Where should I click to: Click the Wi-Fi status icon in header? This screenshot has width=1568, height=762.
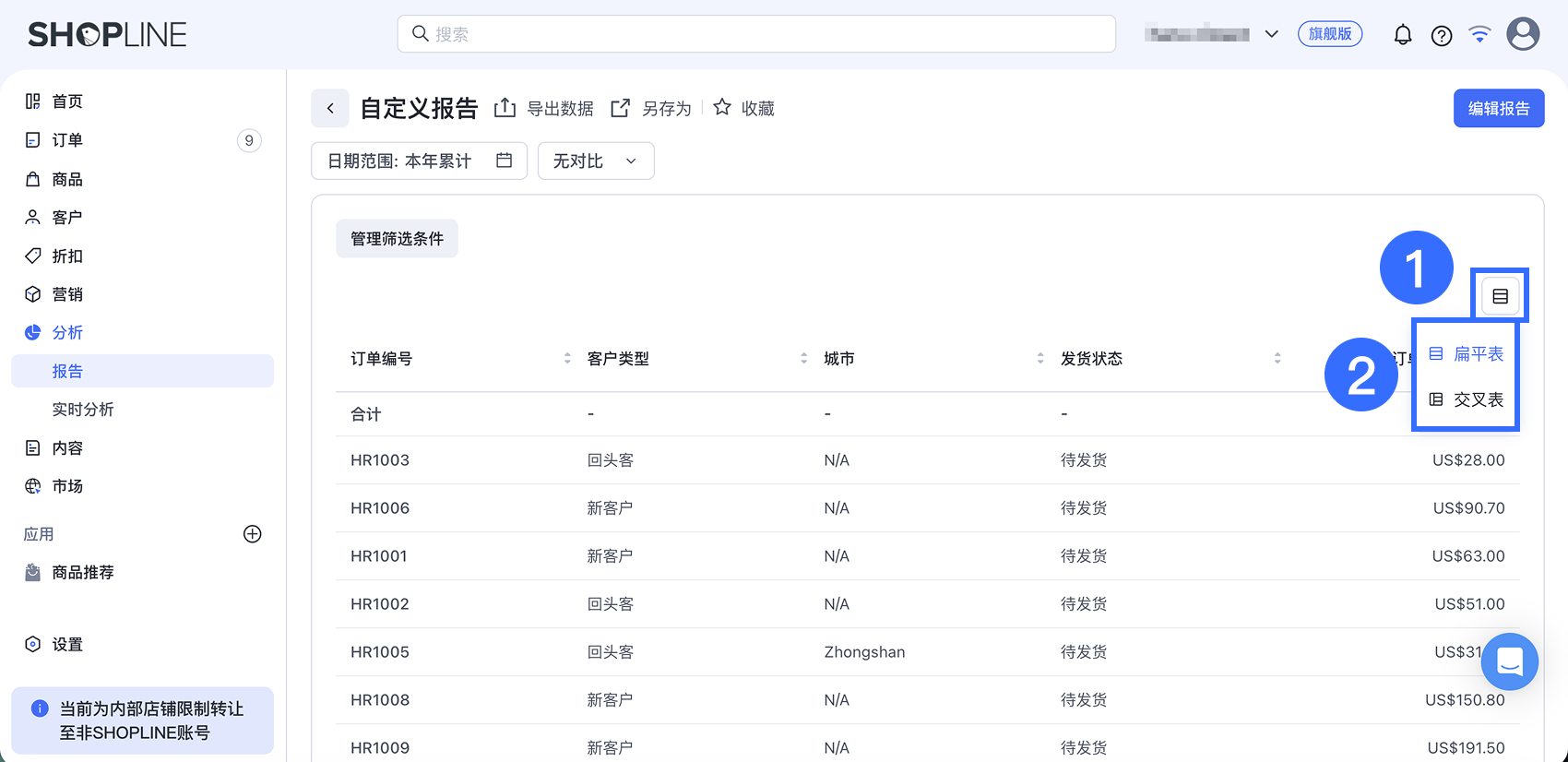1479,34
